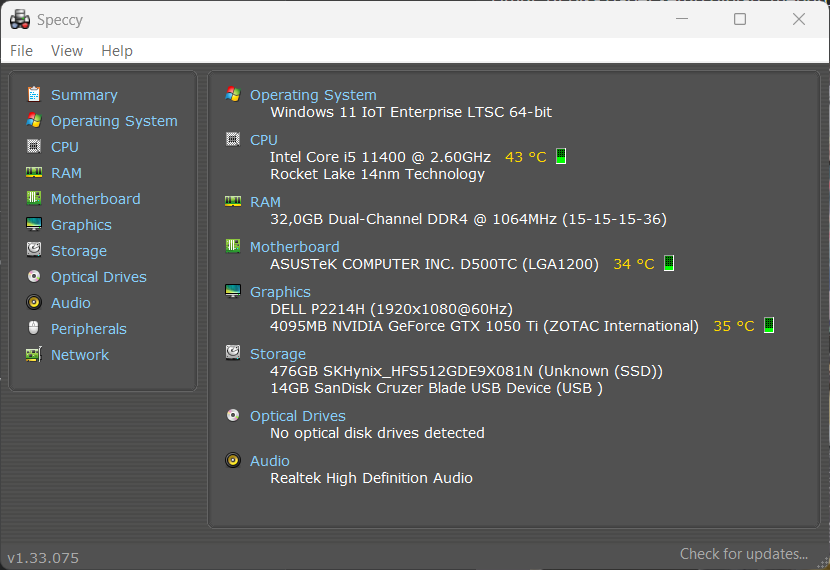Click the Motherboard icon in sidebar
The image size is (830, 570).
coord(34,198)
